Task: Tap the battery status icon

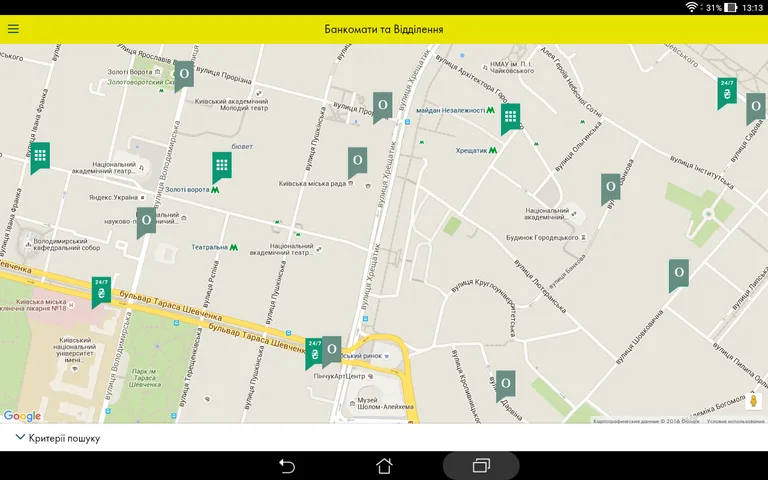Action: tap(730, 7)
